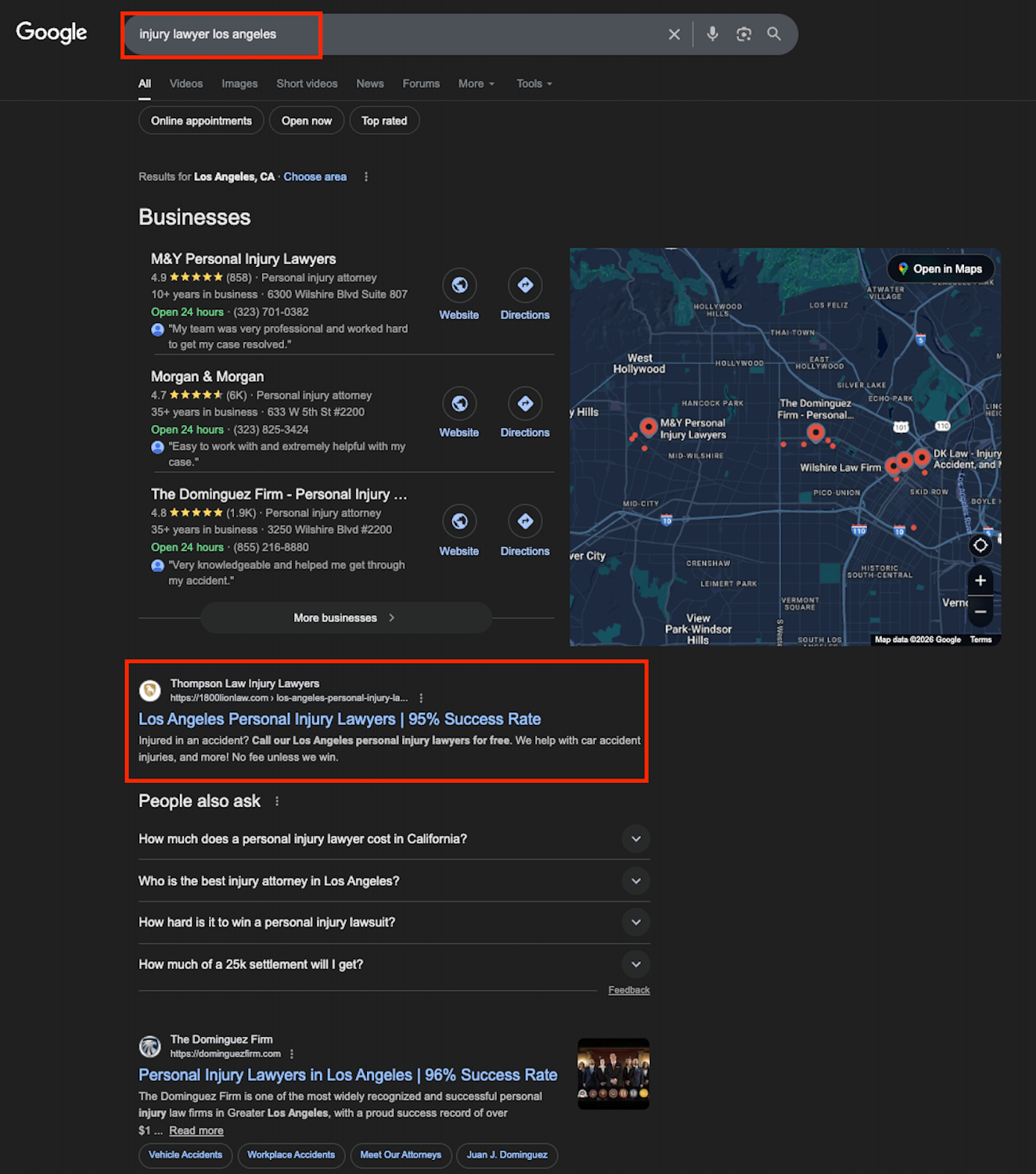Open The Dominguez Firm attorneys thumbnail

[x=613, y=1073]
